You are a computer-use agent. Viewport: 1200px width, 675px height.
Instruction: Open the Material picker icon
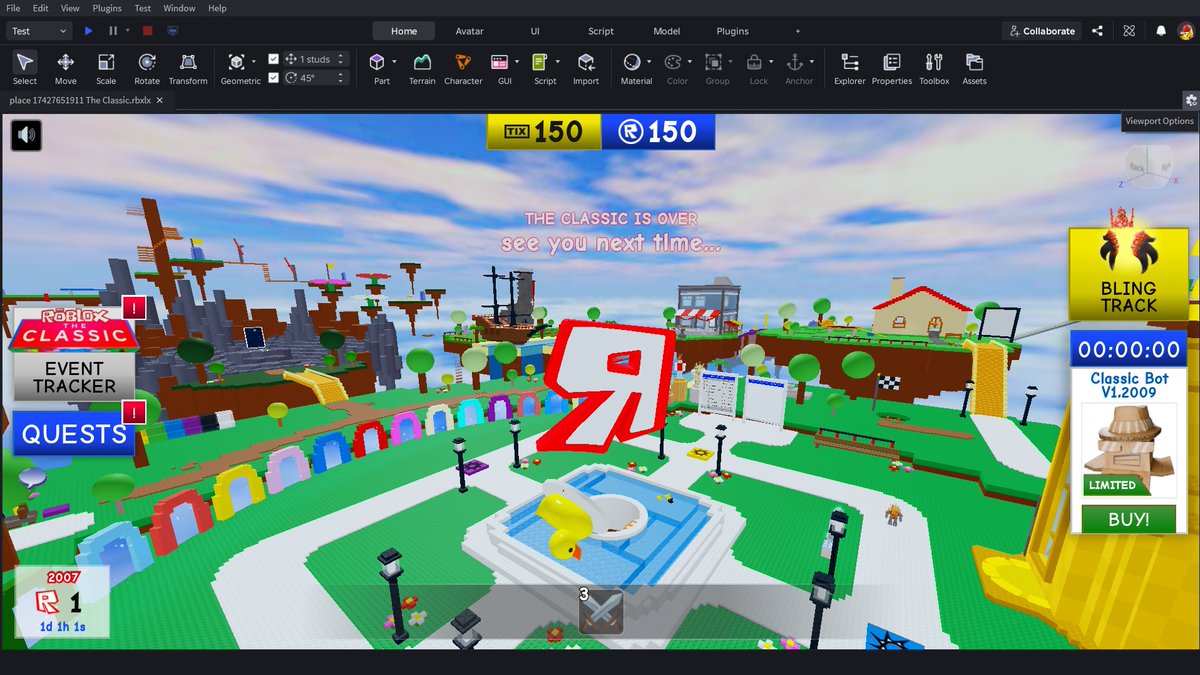pos(631,62)
